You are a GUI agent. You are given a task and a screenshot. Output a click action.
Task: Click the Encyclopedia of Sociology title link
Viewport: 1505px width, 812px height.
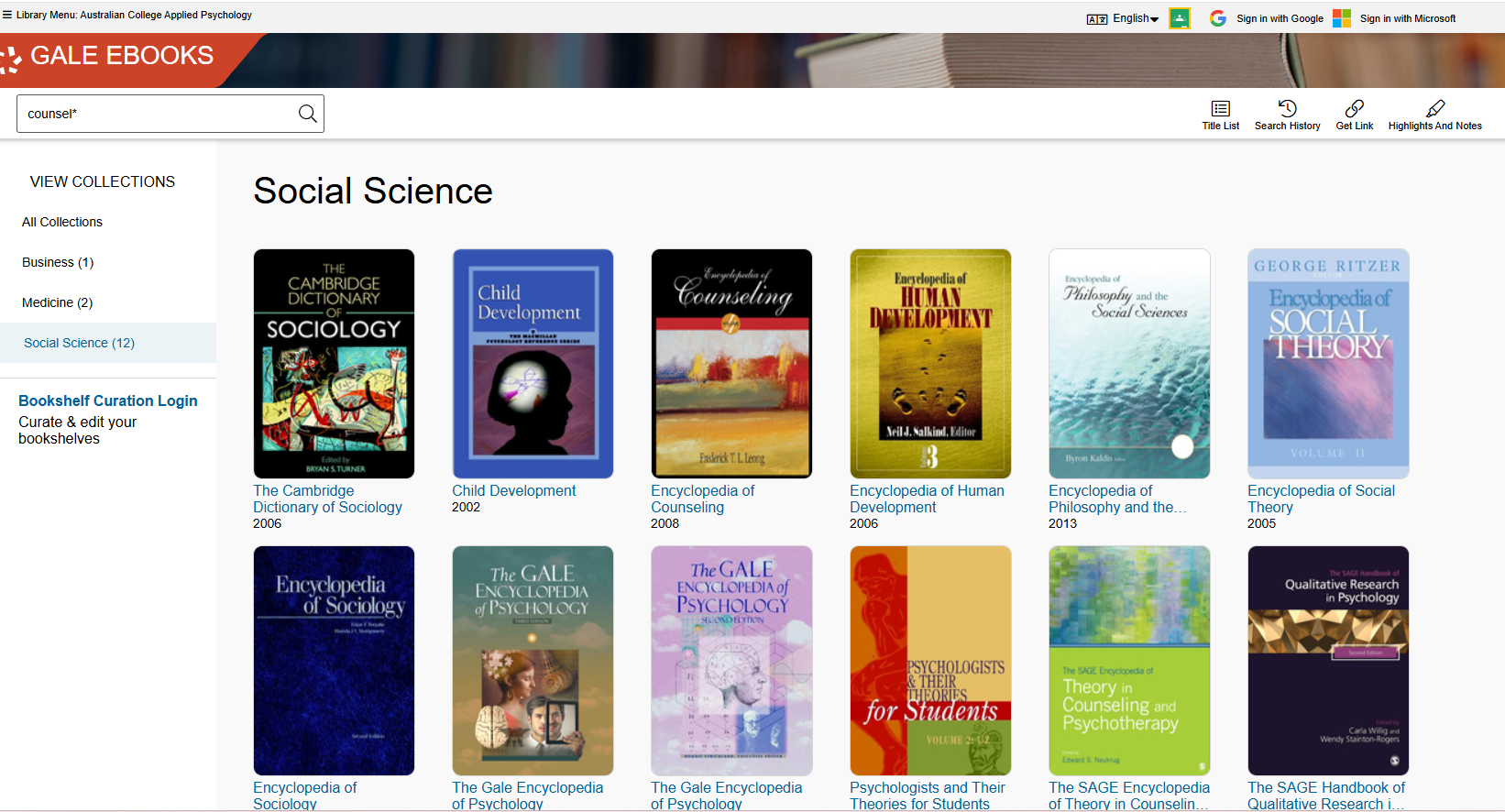[304, 796]
